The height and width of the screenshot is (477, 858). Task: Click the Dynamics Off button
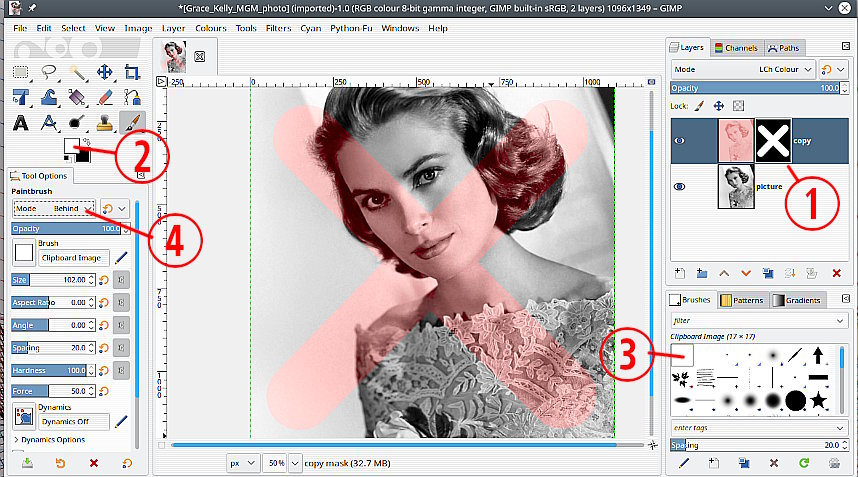[73, 422]
